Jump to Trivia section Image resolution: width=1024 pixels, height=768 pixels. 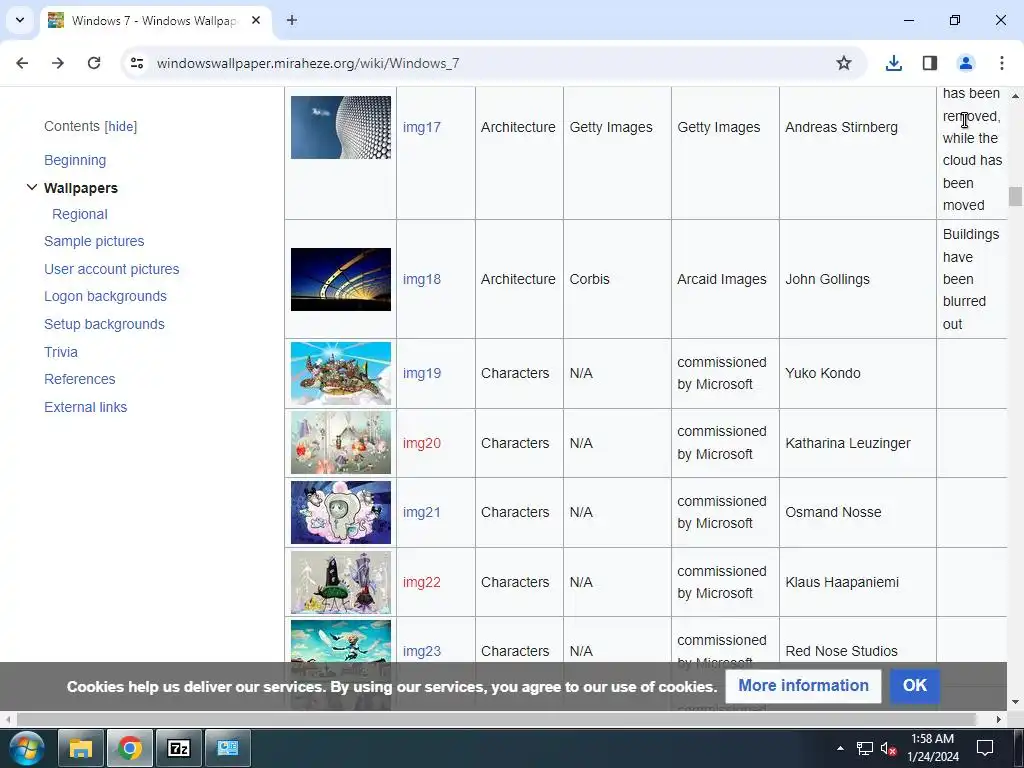pos(61,352)
